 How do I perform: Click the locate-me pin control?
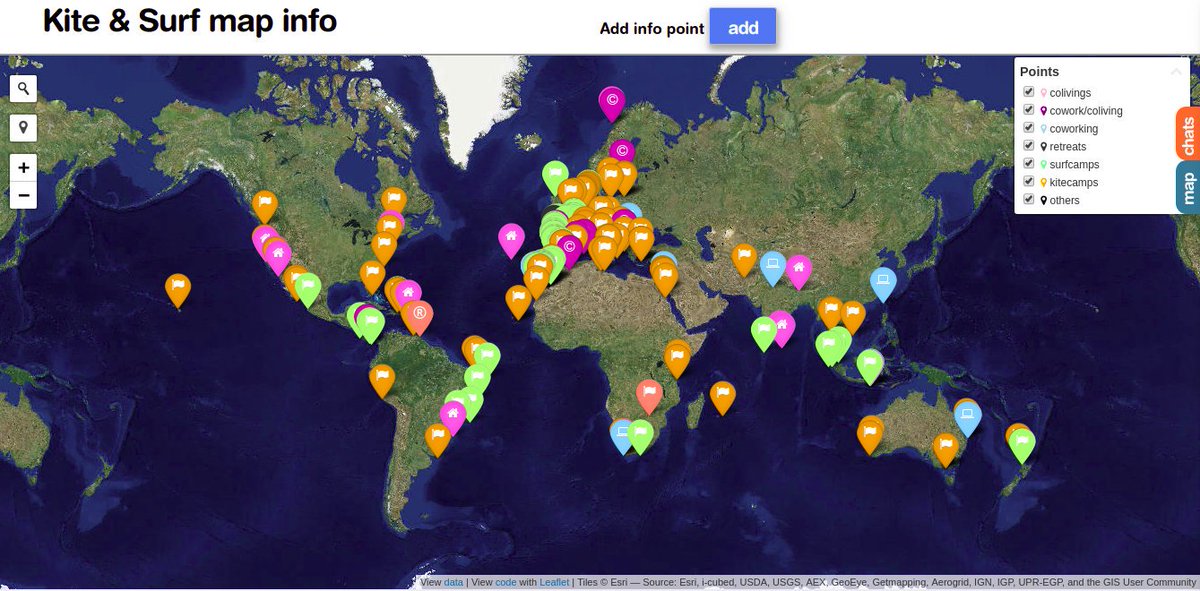(x=23, y=128)
